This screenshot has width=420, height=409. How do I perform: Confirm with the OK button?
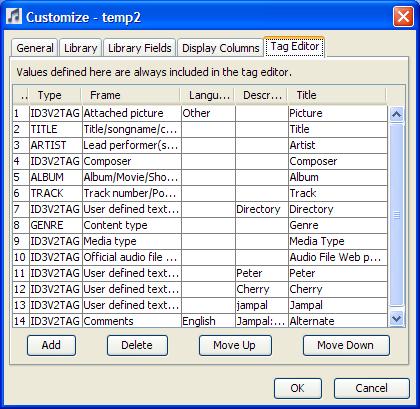point(298,388)
